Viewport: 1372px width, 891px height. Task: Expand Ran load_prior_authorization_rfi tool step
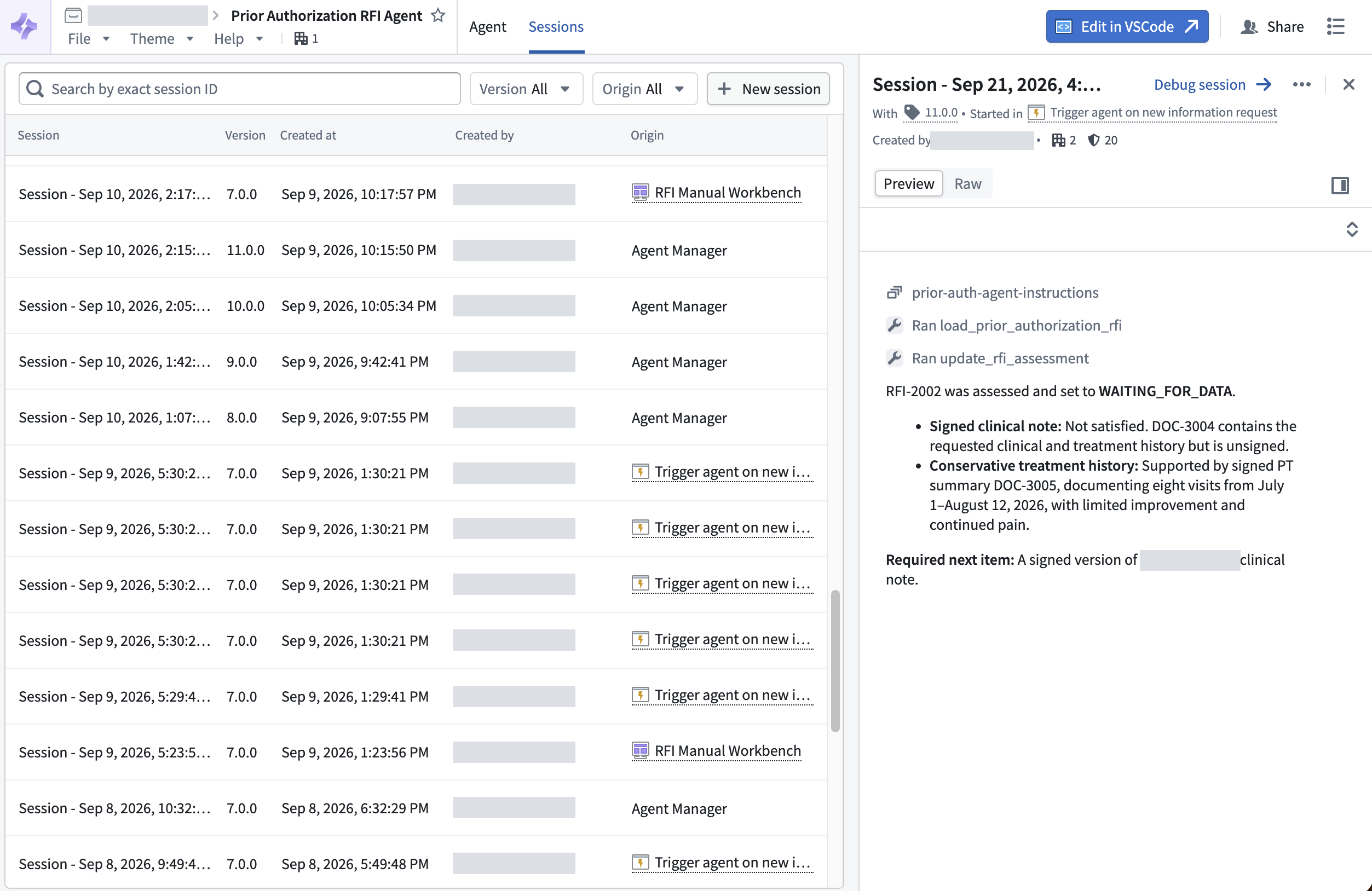tap(1004, 325)
